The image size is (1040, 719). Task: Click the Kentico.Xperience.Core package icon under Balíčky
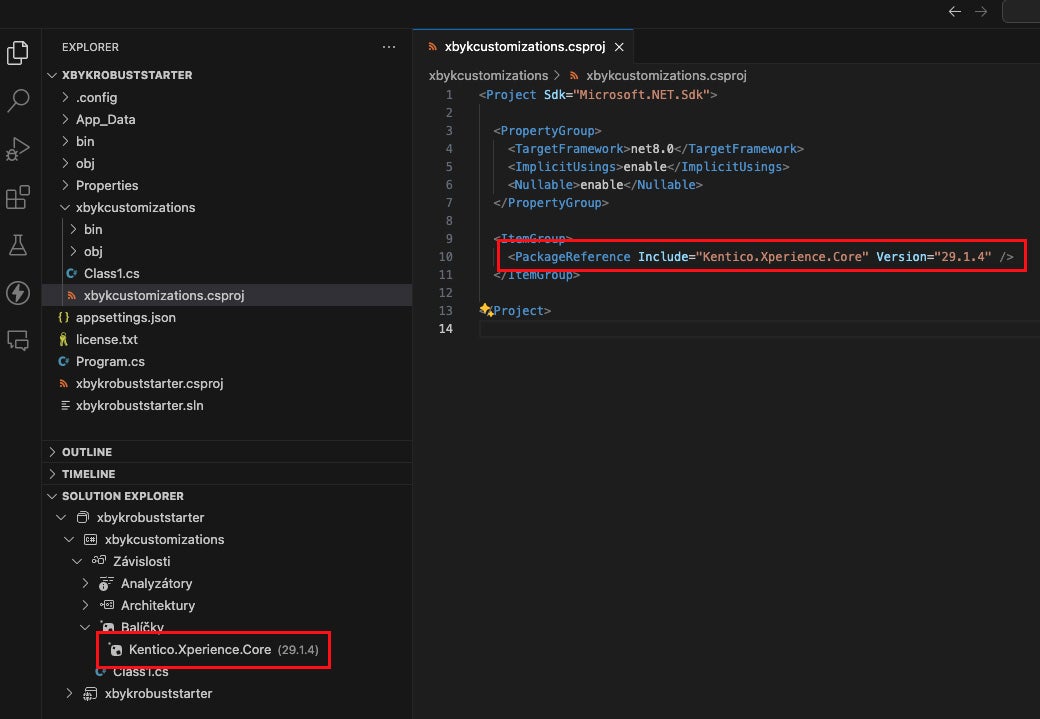pos(117,649)
